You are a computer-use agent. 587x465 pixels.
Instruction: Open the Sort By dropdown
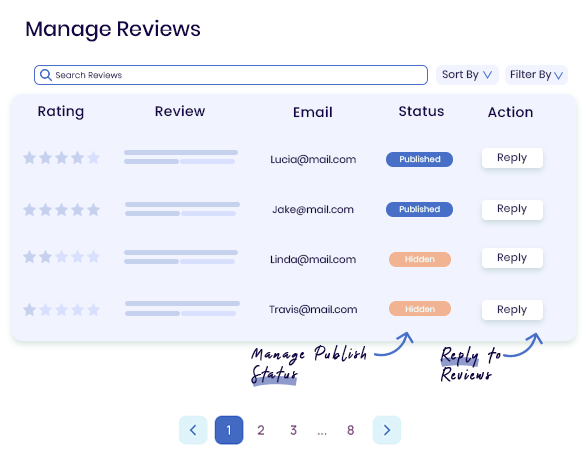[x=467, y=75]
